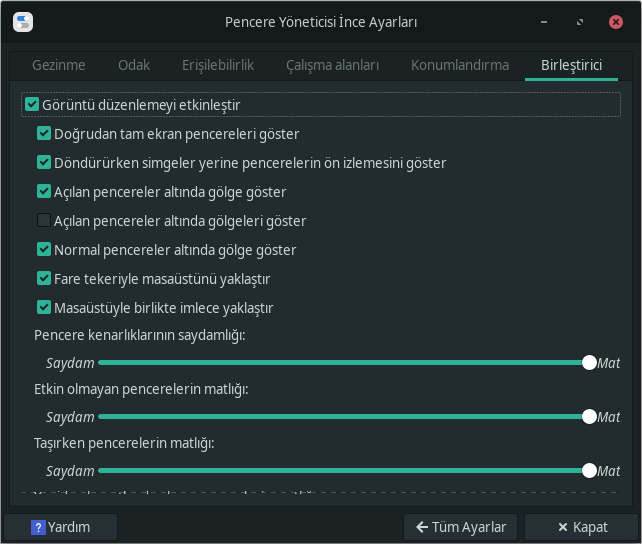Maximize the window from the title bar

click(x=579, y=21)
